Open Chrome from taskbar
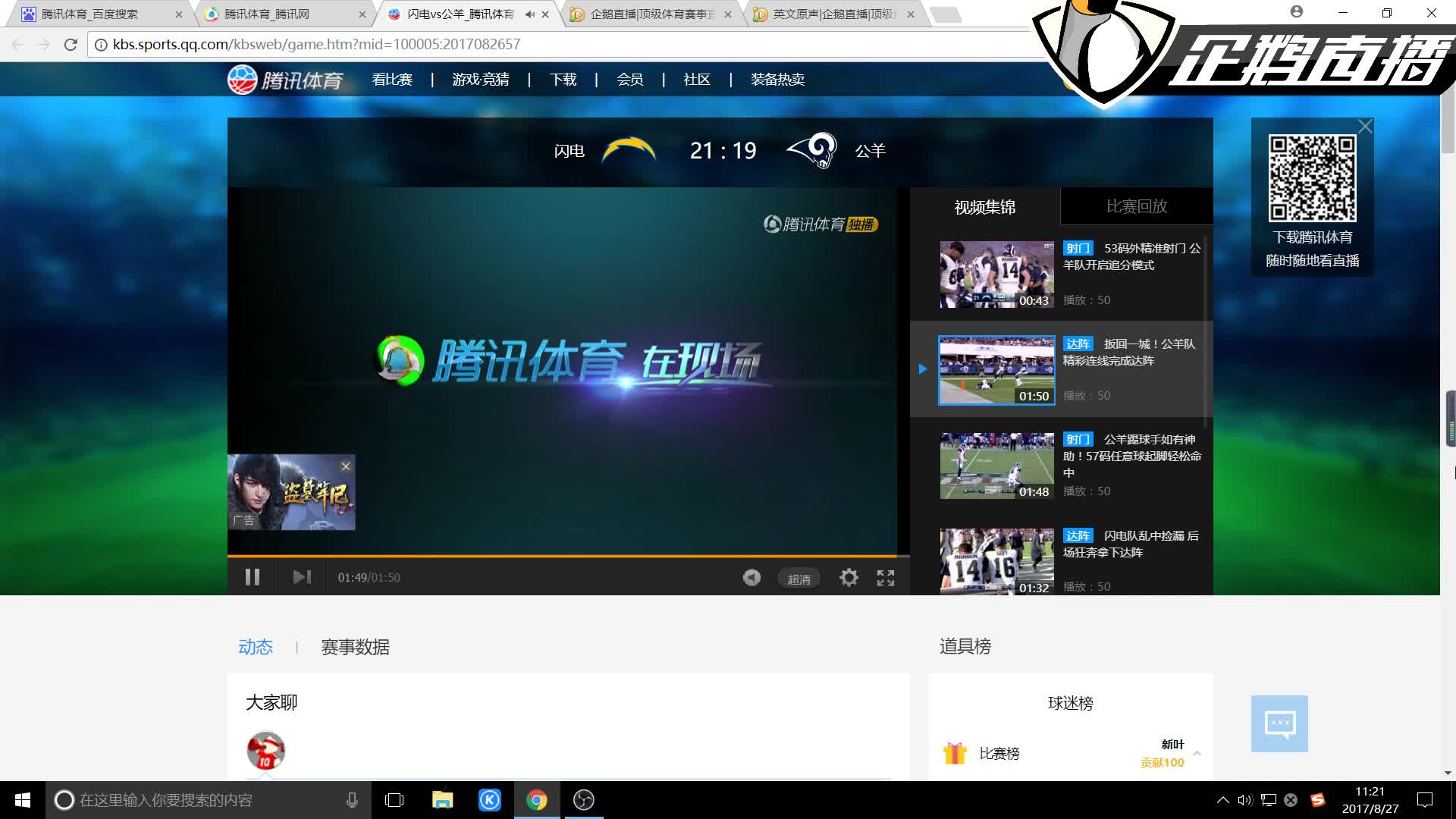This screenshot has width=1456, height=819. [537, 800]
